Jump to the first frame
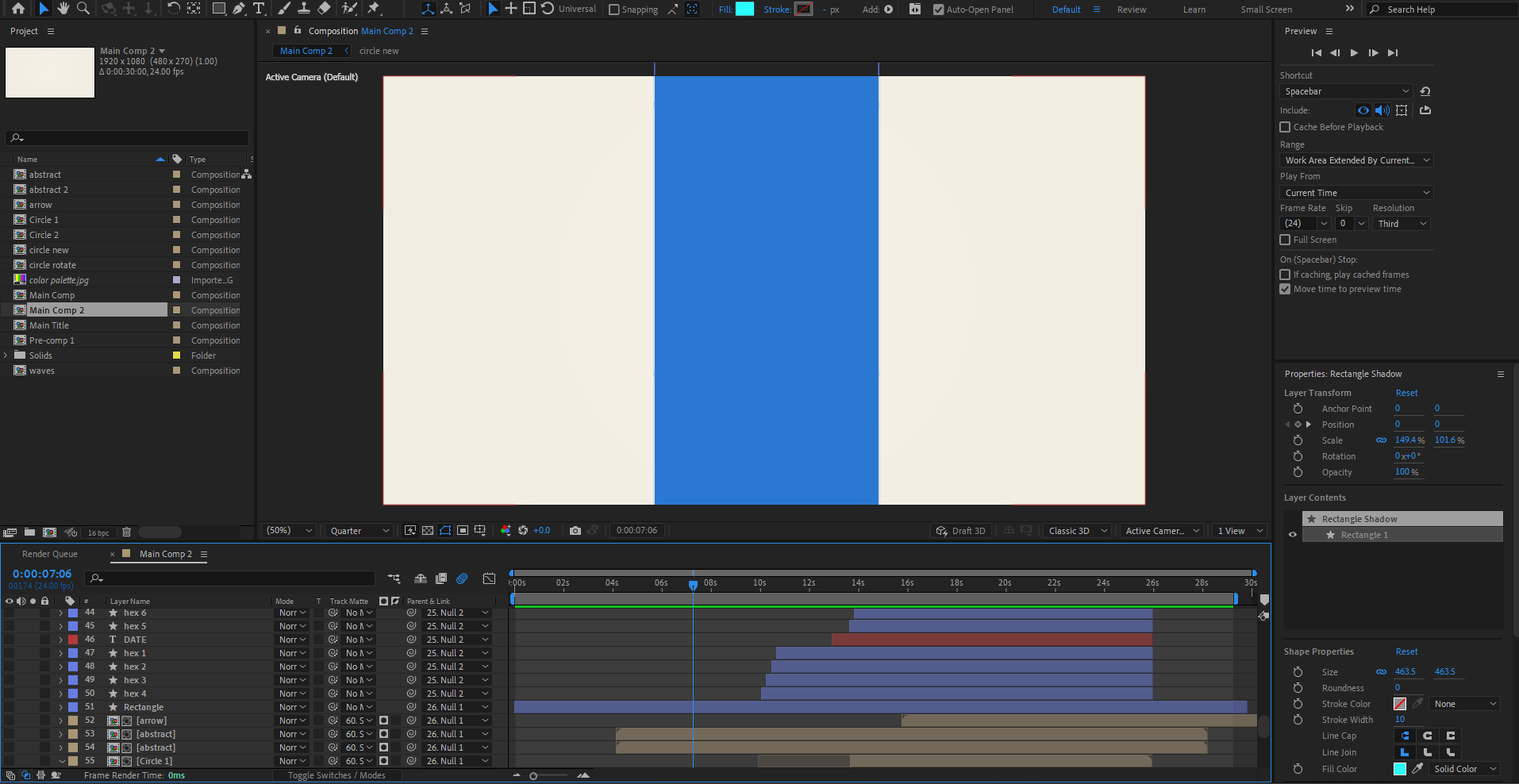Screen dimensions: 1519x784 (x=1316, y=52)
